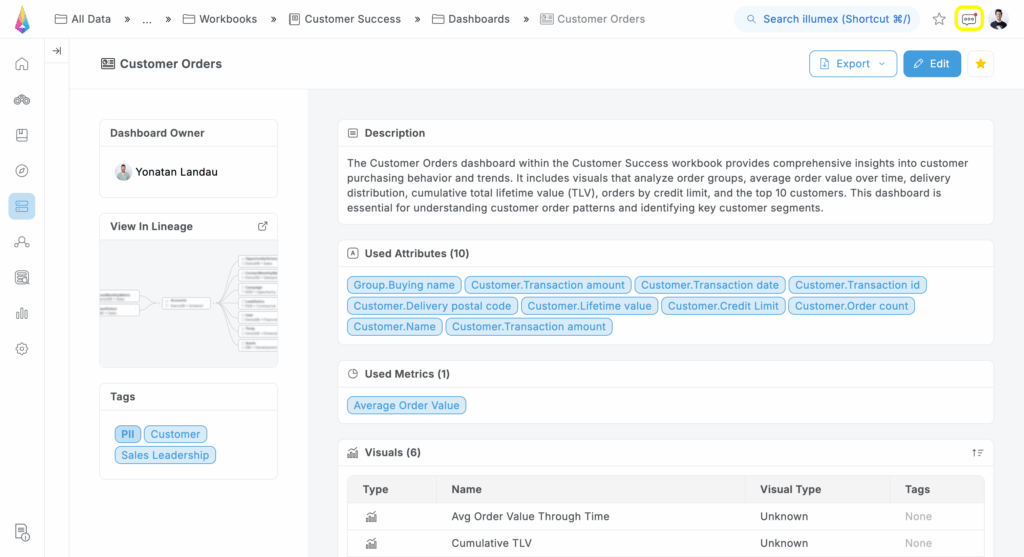
Task: Click the sort icon in Visuals section
Action: click(x=977, y=453)
